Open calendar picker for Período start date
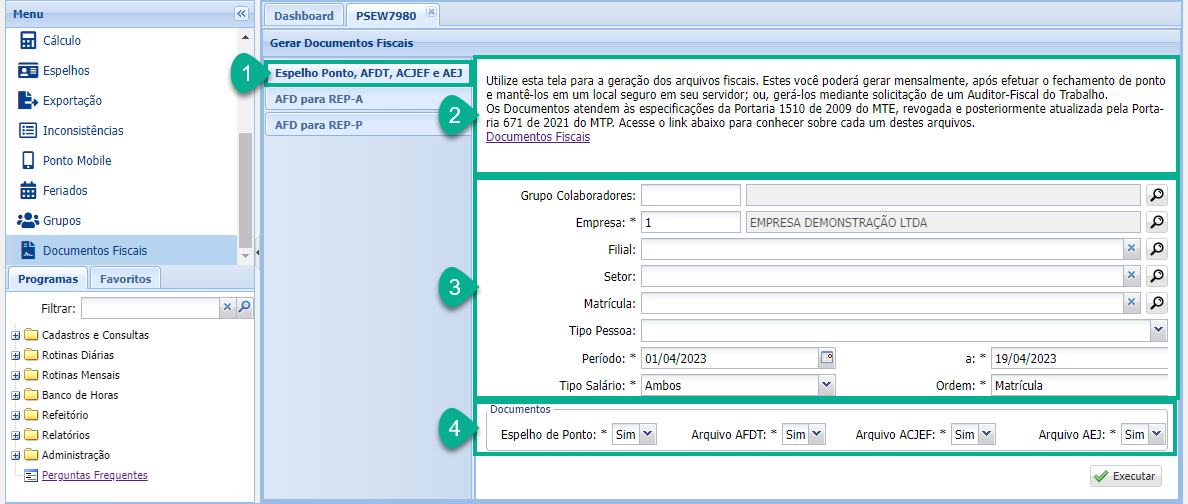 (827, 357)
